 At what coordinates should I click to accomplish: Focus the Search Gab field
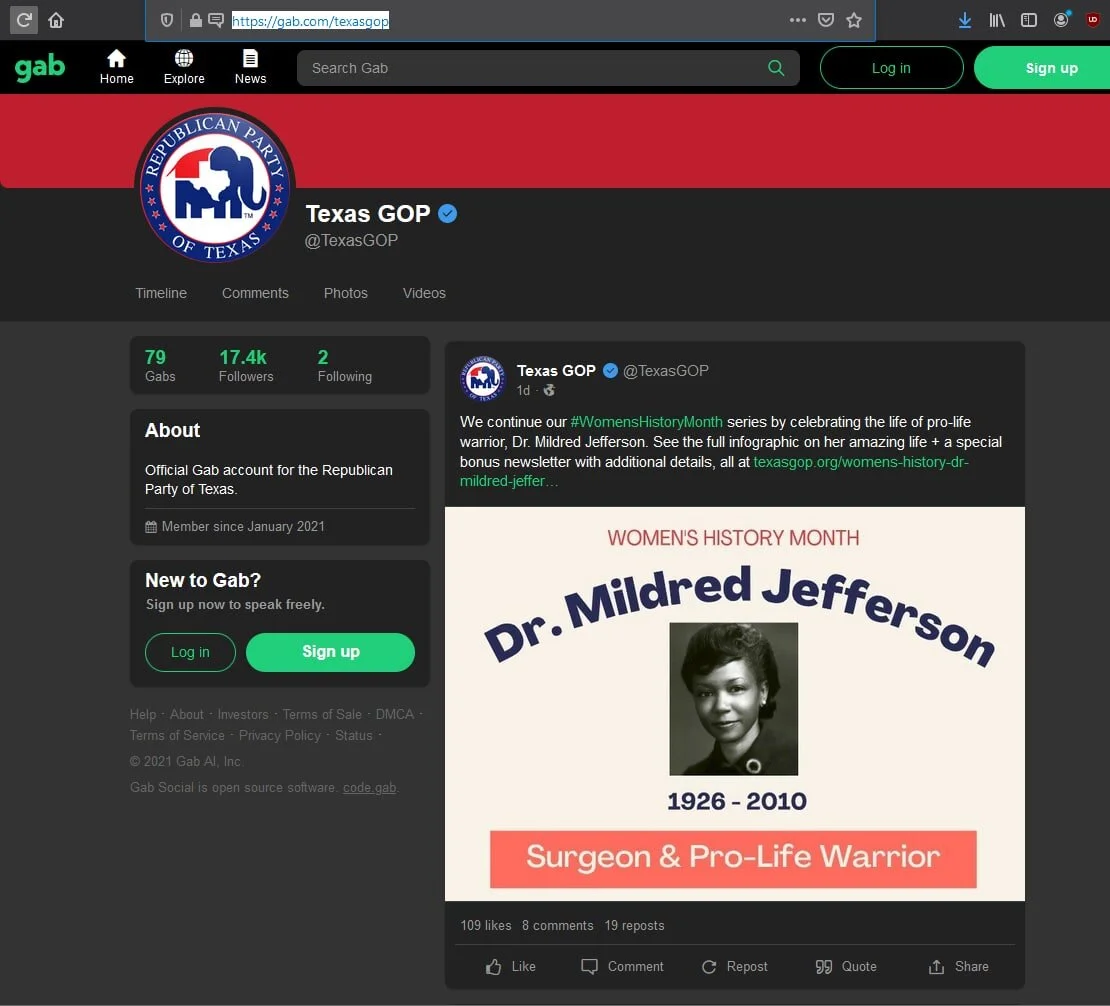click(x=548, y=68)
